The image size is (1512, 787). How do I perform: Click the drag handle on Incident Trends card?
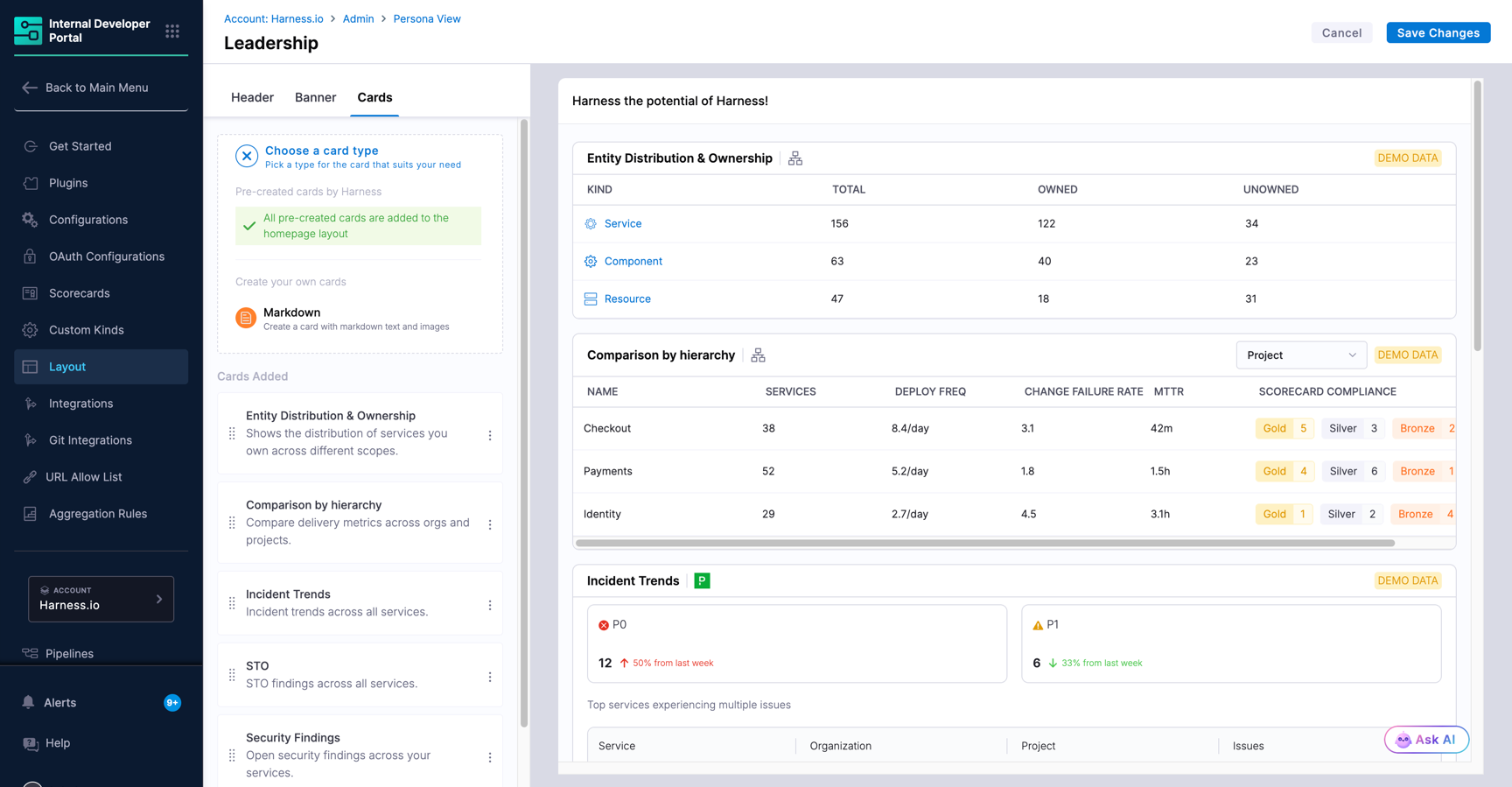pos(232,603)
